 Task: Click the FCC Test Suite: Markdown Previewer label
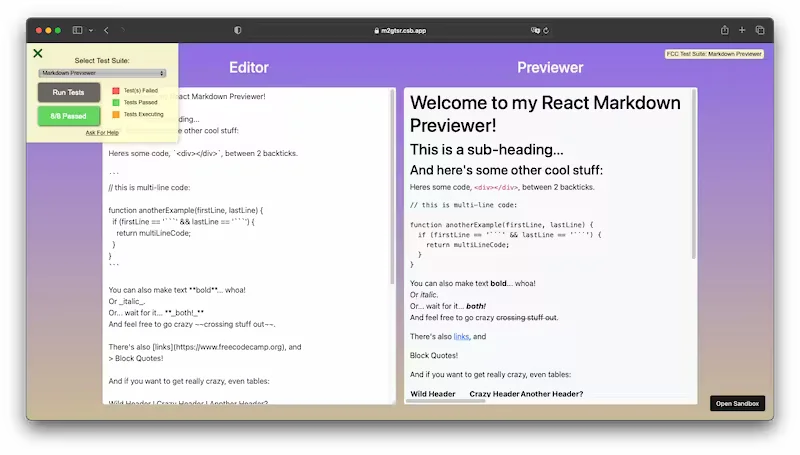point(714,54)
